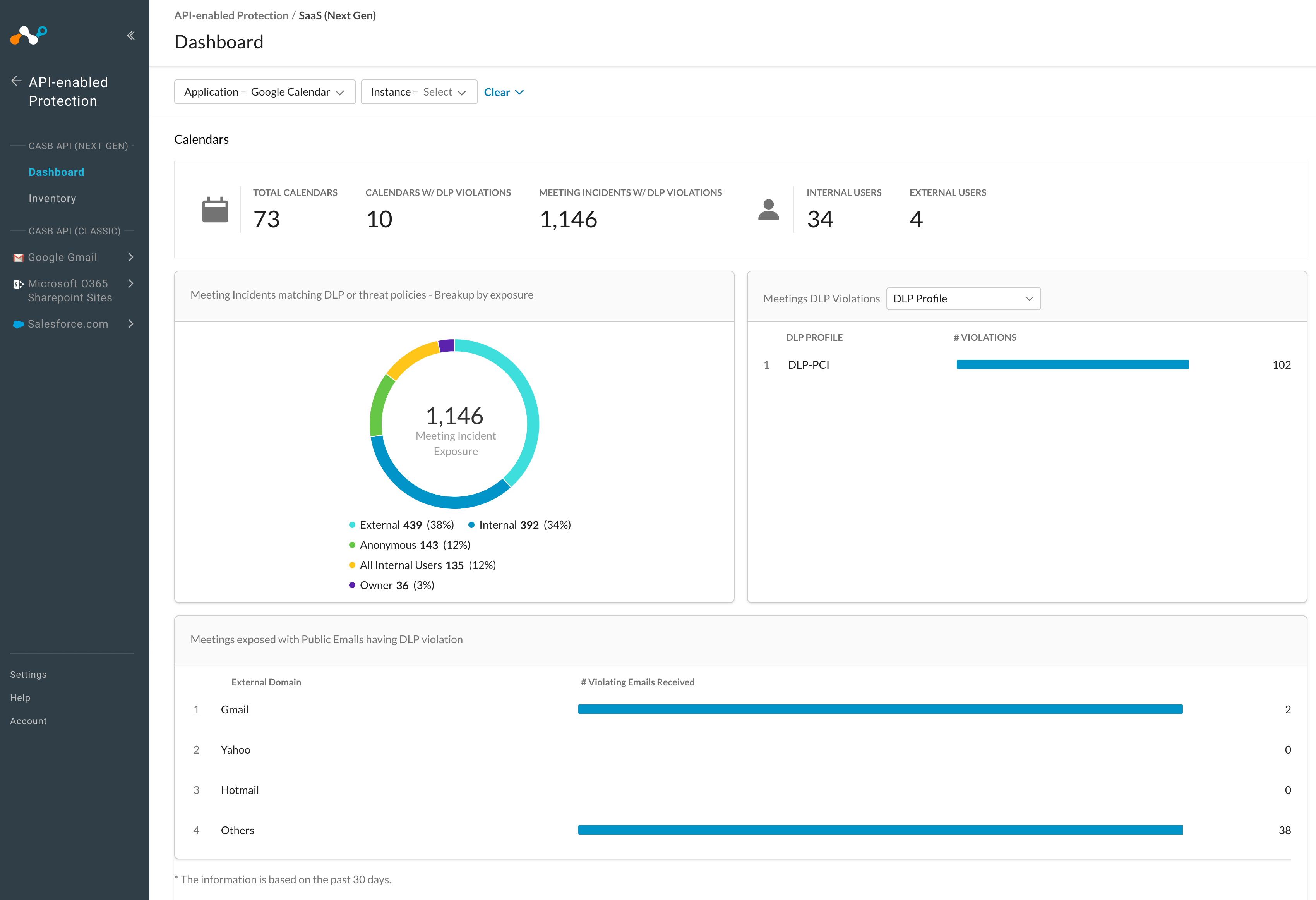Viewport: 1316px width, 900px height.
Task: Open the Dashboard menu item
Action: [56, 172]
